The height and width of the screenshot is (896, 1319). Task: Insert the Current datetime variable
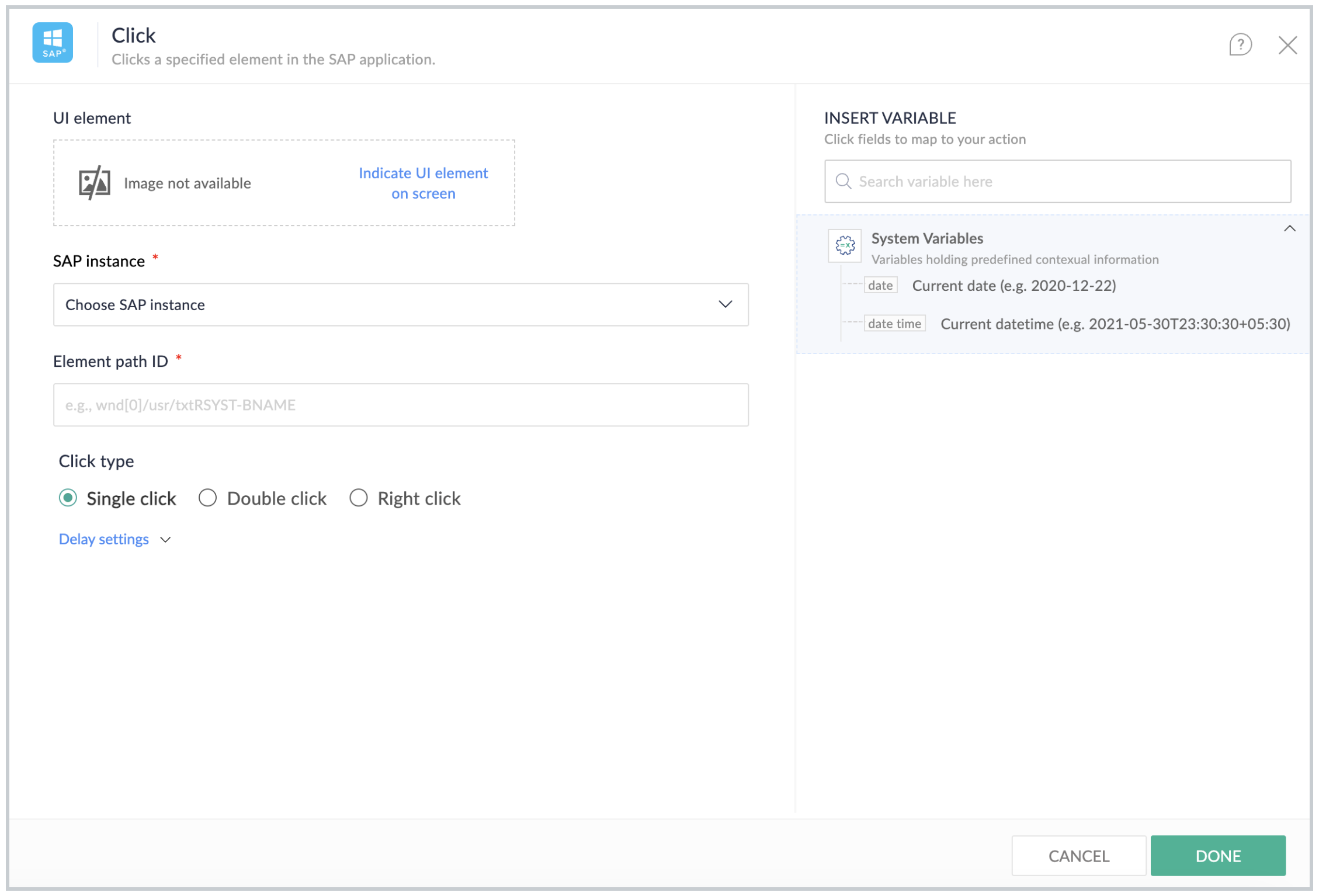click(1115, 324)
